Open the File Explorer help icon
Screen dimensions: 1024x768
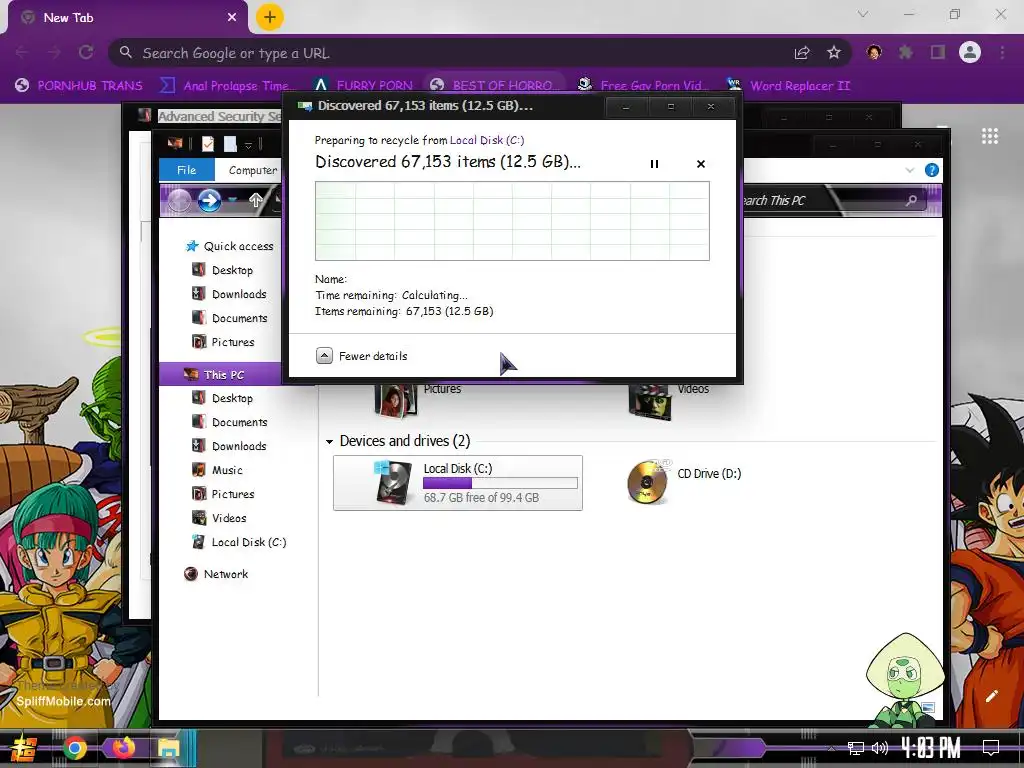point(932,170)
